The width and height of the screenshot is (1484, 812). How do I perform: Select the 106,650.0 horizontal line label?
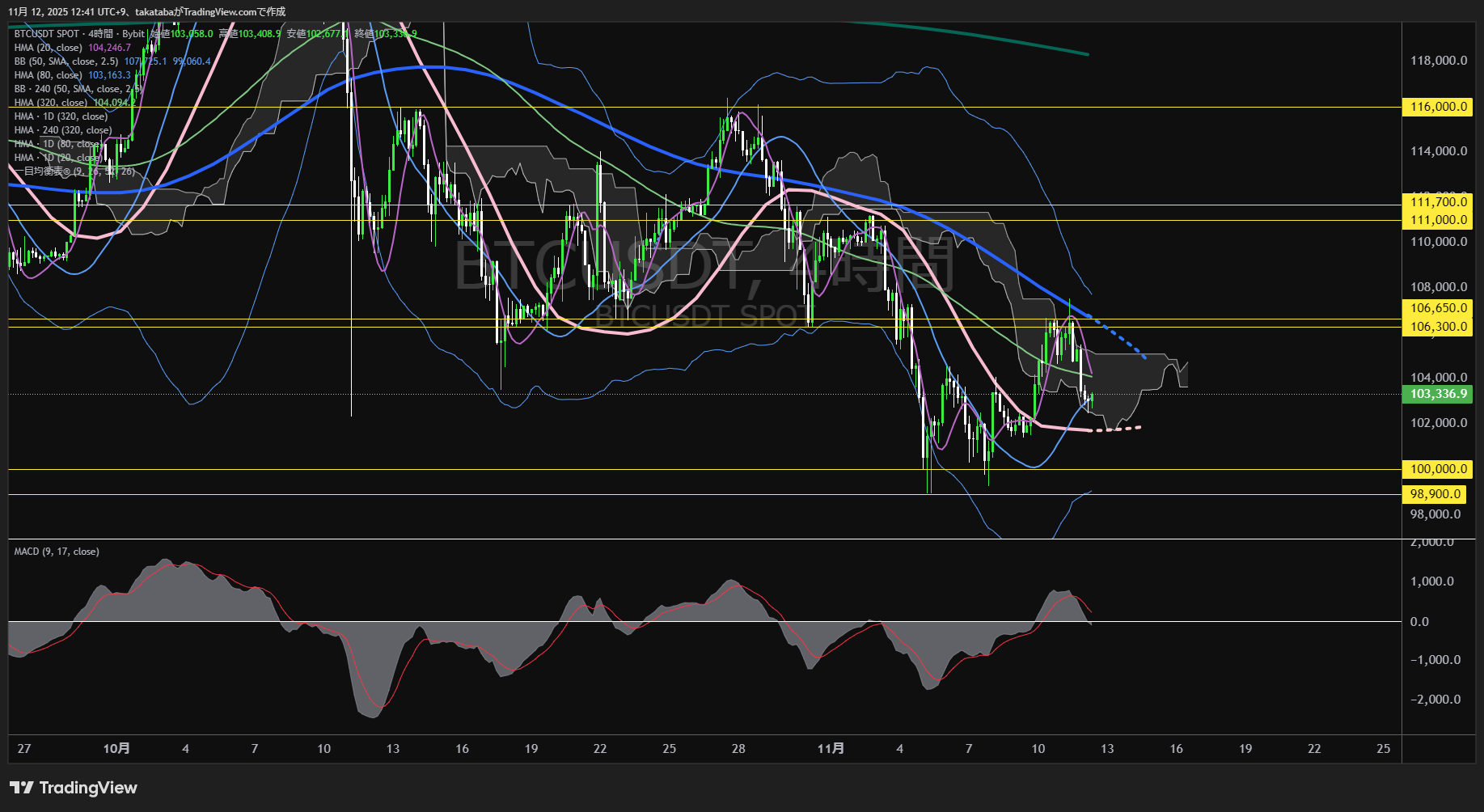click(x=1438, y=308)
